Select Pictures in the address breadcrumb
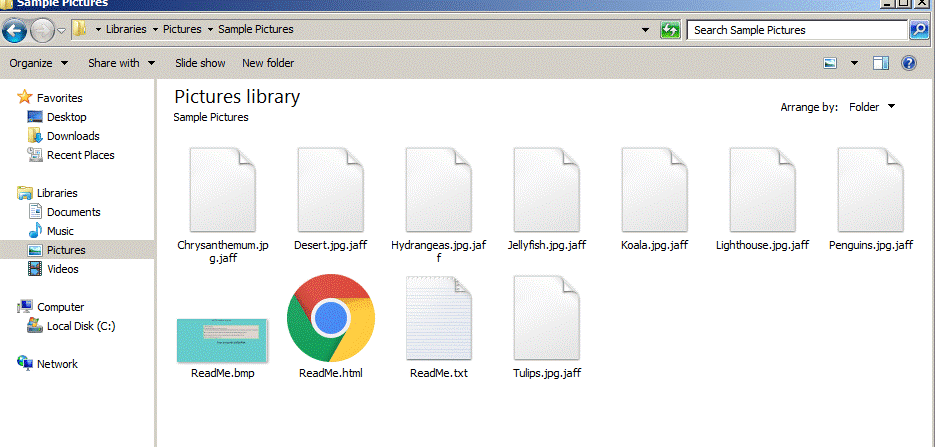 (182, 29)
